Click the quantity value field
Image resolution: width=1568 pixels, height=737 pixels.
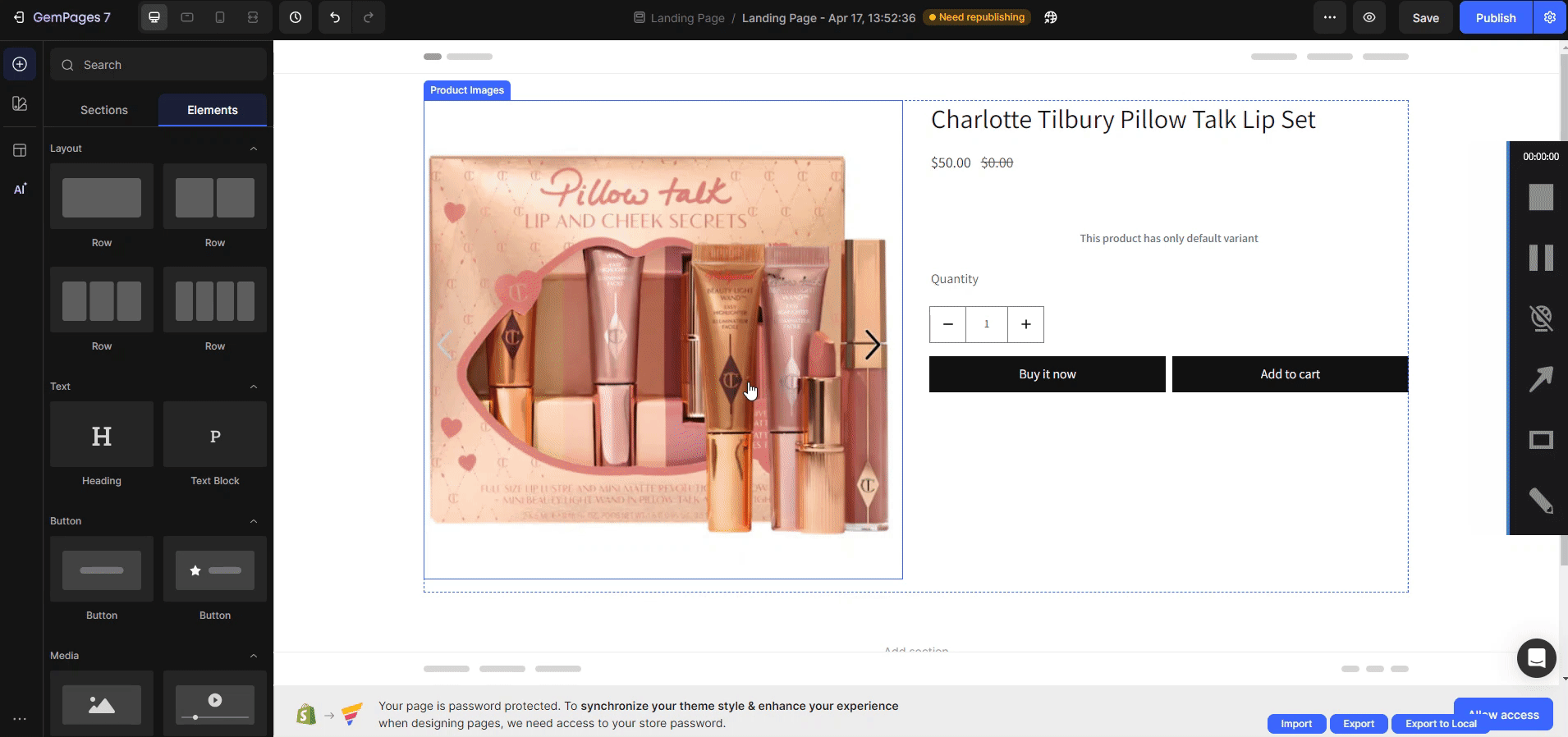pos(987,324)
